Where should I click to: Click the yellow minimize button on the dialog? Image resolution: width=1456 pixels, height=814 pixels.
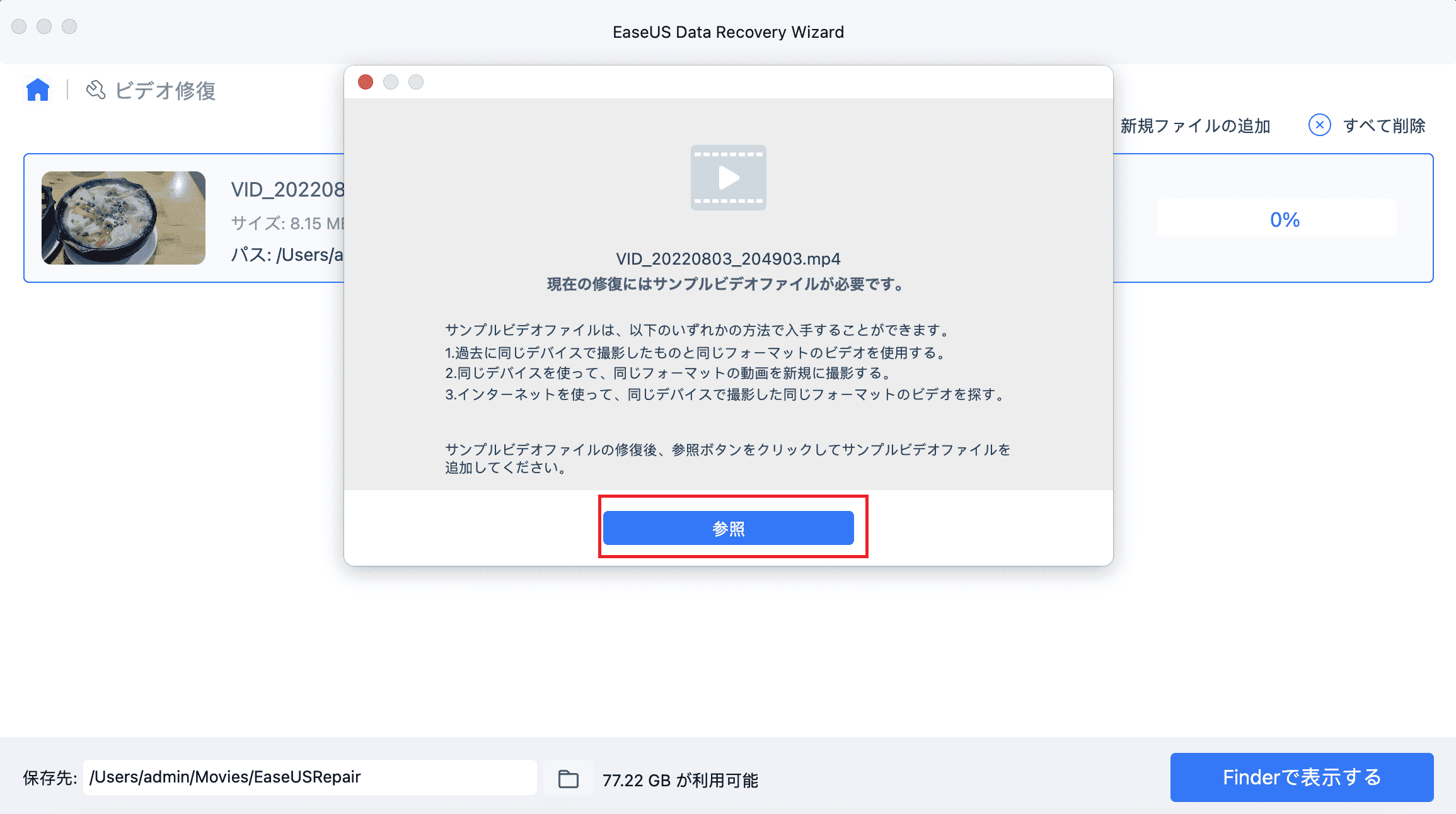pos(391,82)
